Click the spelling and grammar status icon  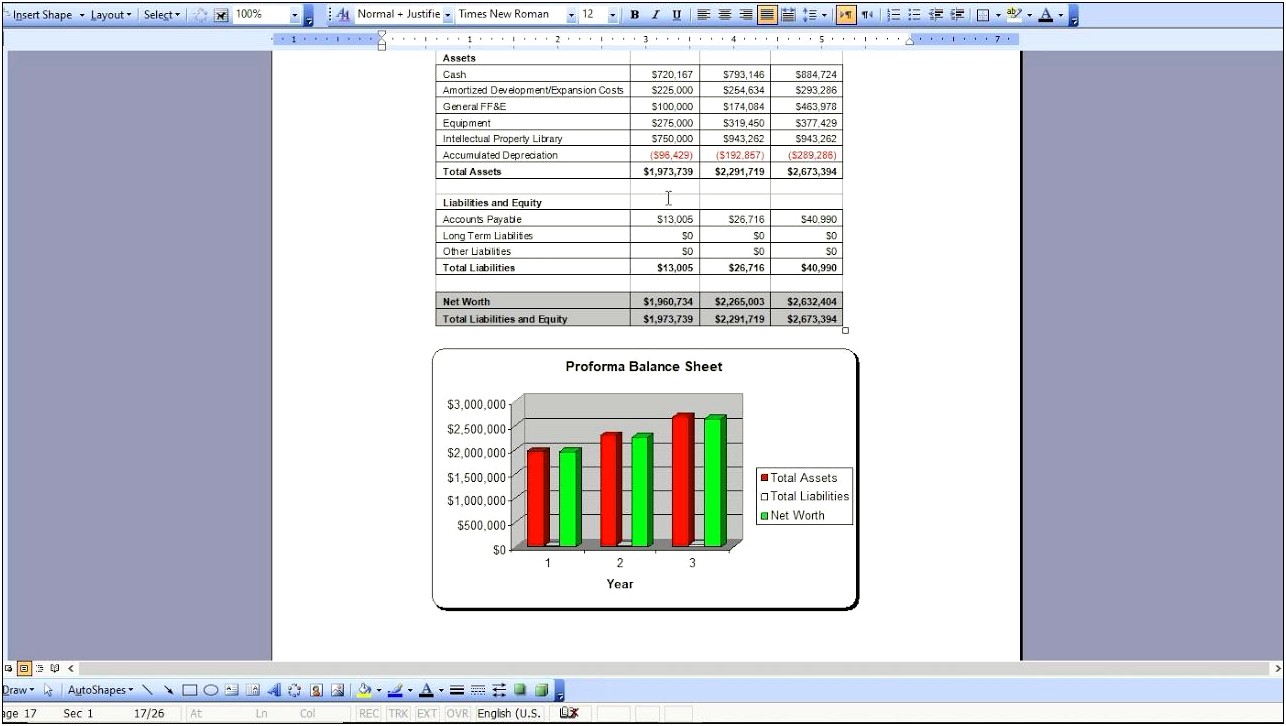coord(569,713)
